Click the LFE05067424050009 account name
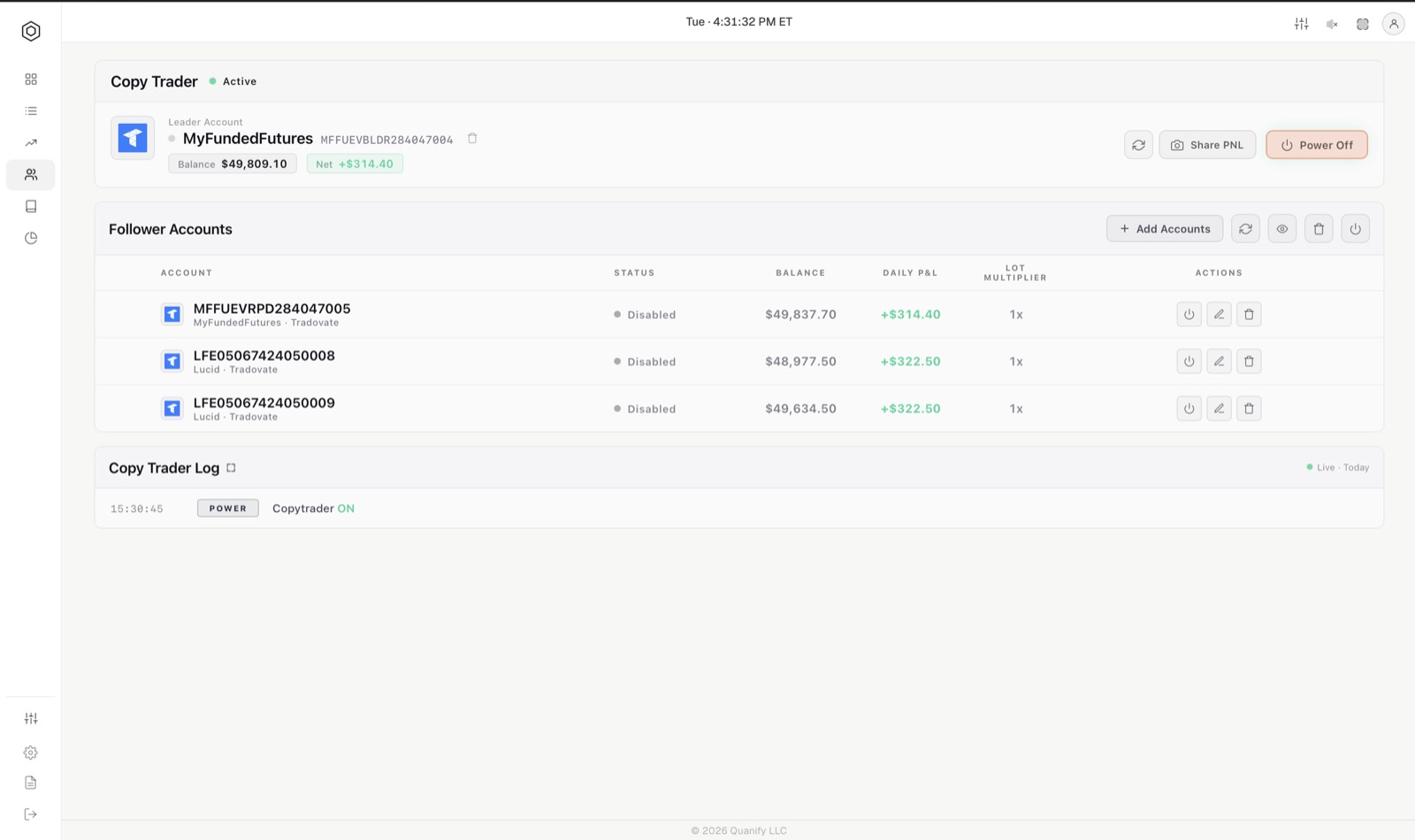Screen dimensions: 1415x840 click(264, 403)
